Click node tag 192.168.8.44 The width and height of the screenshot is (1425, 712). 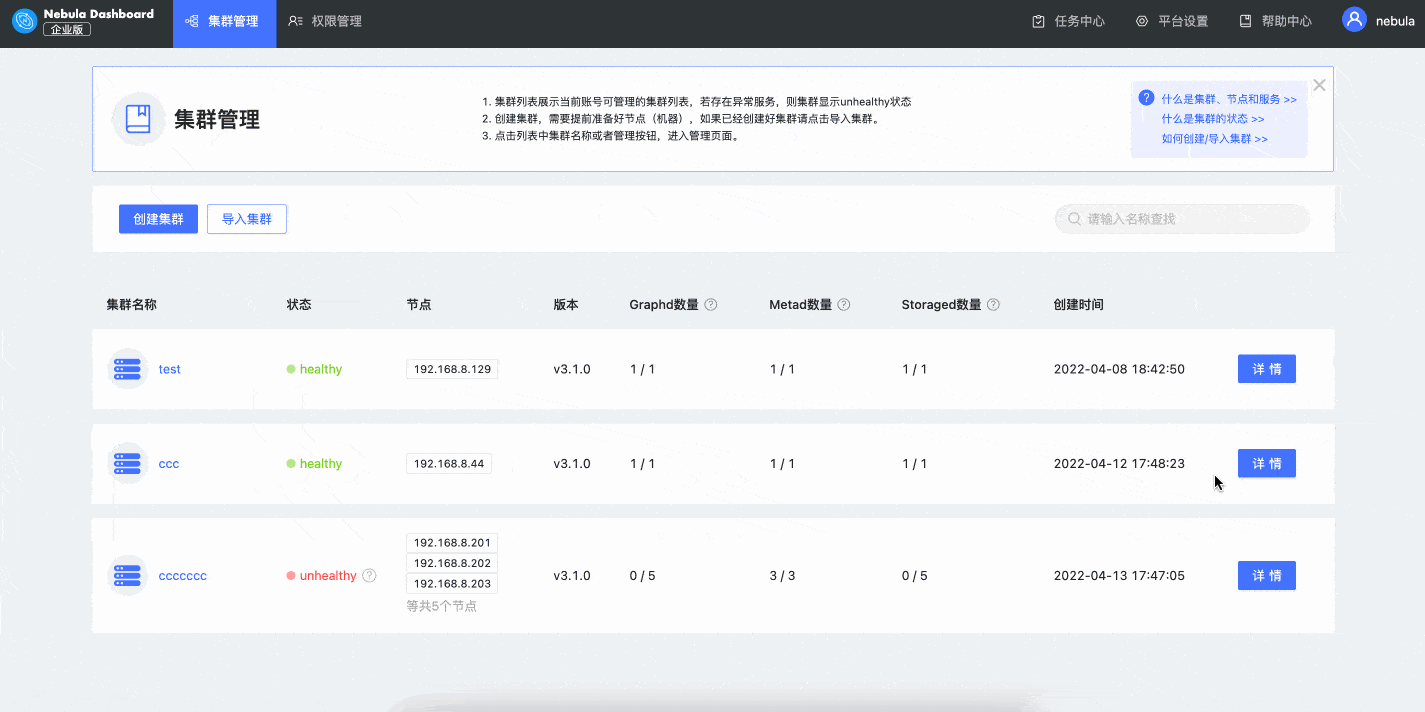(449, 464)
